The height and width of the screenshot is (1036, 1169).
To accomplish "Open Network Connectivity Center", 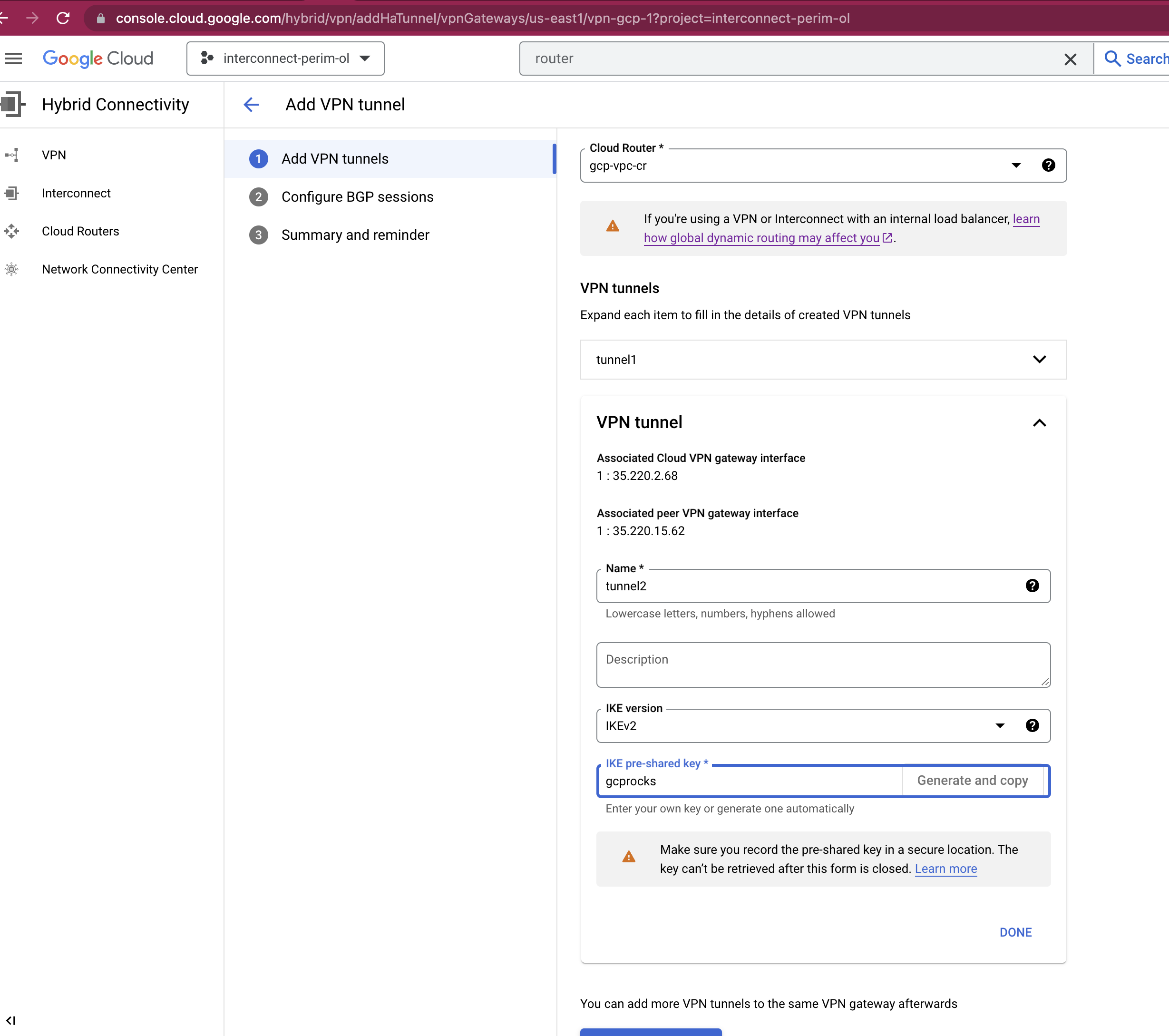I will 119,269.
